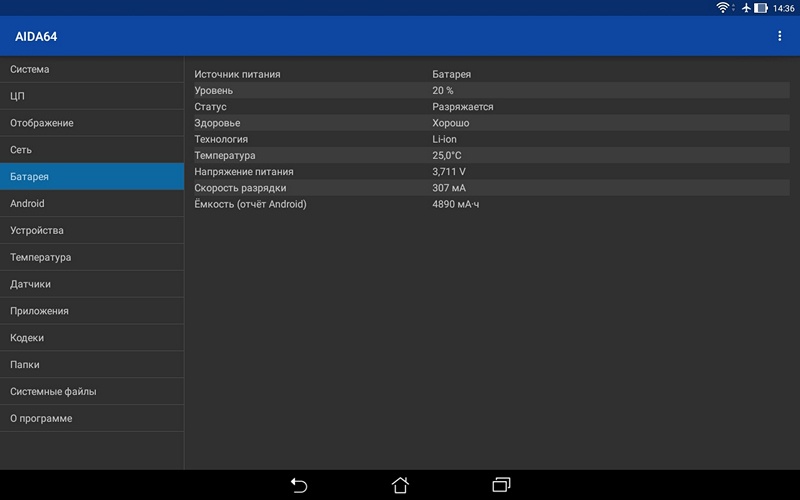Open the ЦП section
This screenshot has width=800, height=500.
click(92, 96)
